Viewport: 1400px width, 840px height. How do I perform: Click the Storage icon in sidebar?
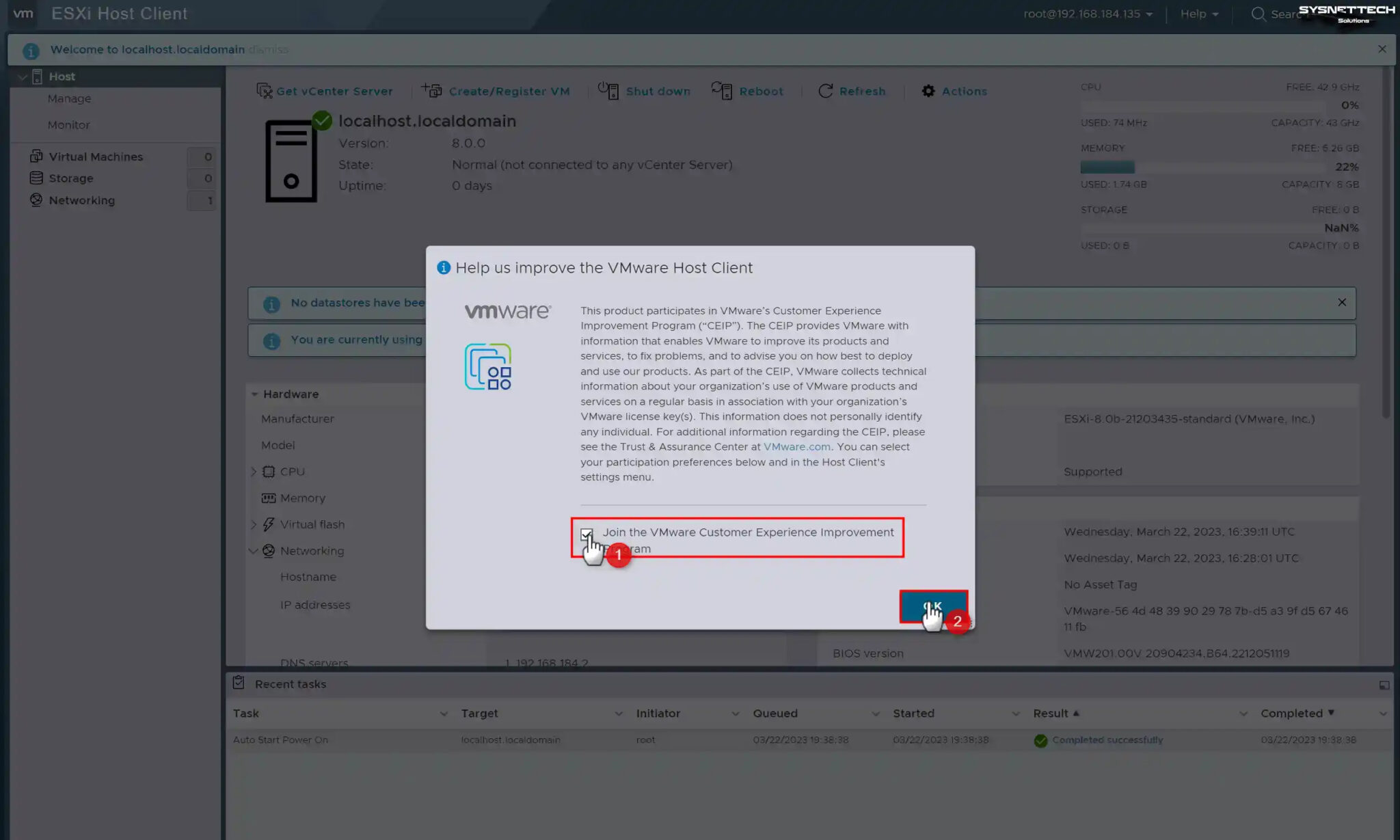pos(36,178)
